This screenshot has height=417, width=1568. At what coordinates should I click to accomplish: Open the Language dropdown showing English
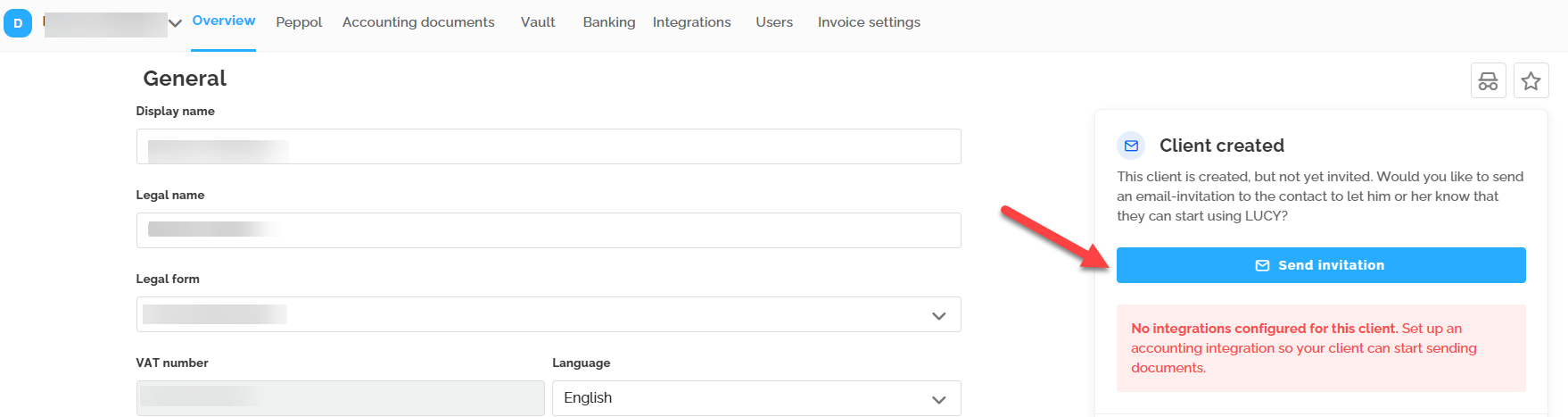[755, 398]
